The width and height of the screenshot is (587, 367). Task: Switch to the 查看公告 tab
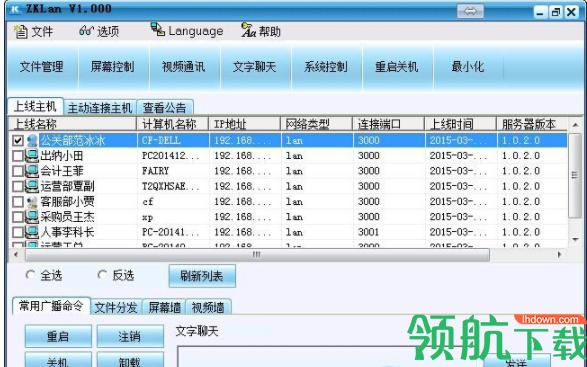pos(165,108)
